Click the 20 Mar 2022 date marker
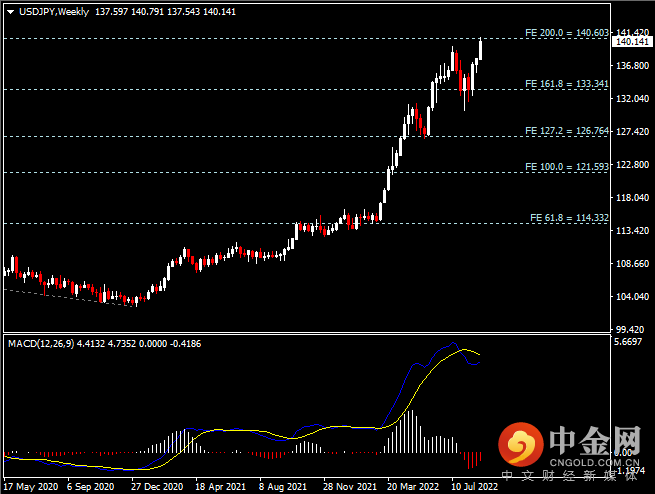The image size is (655, 494). pyautogui.click(x=413, y=486)
